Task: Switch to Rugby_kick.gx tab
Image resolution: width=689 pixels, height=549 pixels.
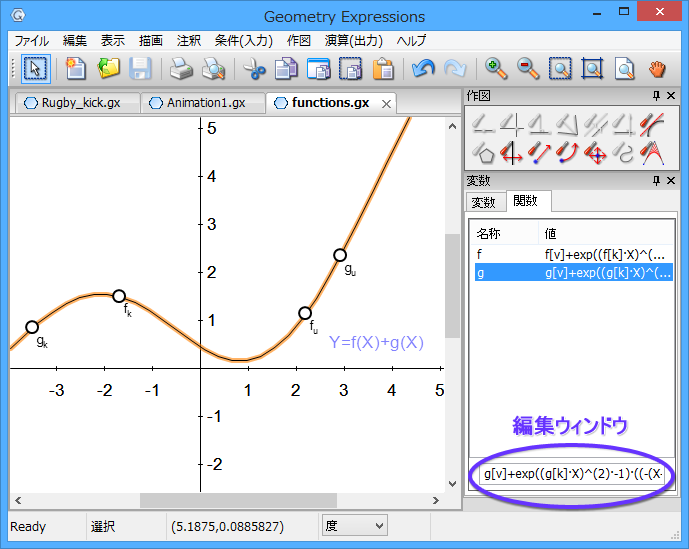Action: [78, 103]
